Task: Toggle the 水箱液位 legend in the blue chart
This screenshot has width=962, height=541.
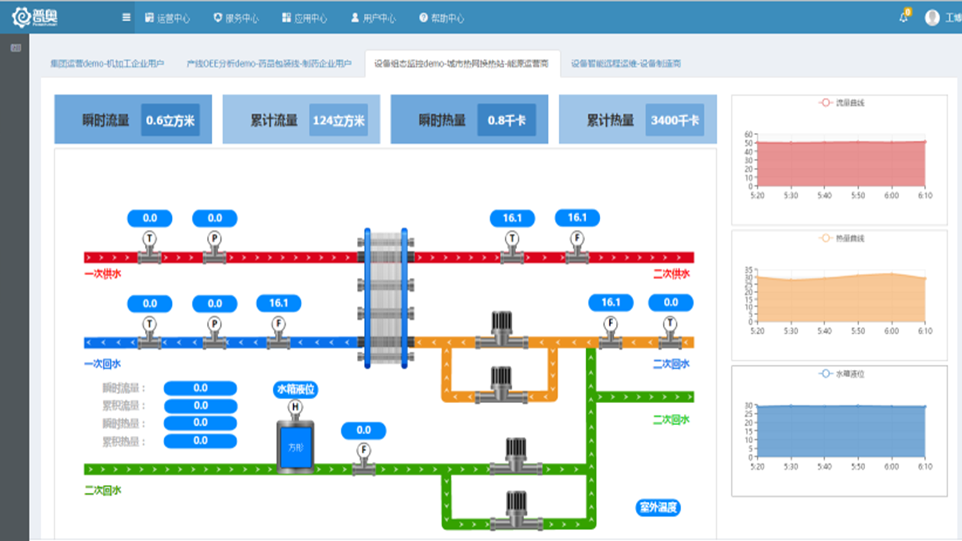Action: pos(841,374)
